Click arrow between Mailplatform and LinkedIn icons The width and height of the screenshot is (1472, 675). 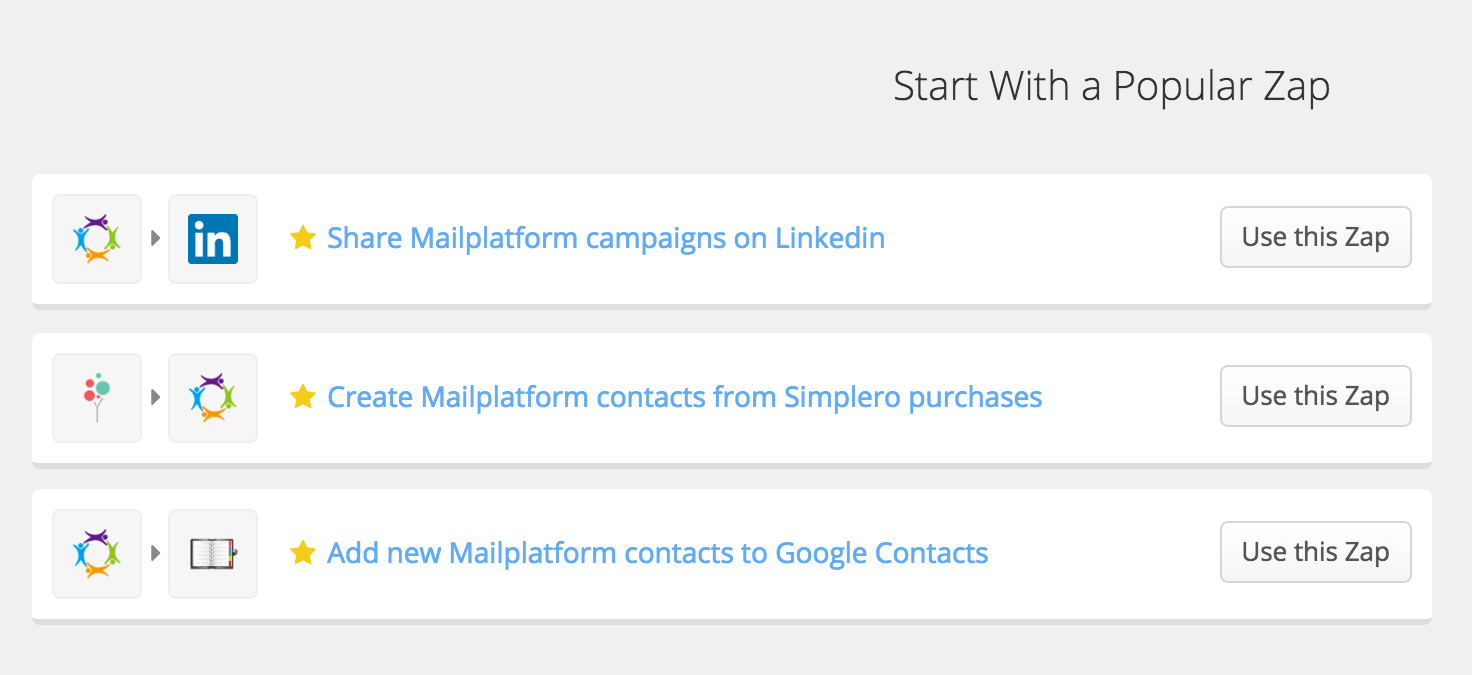(155, 239)
